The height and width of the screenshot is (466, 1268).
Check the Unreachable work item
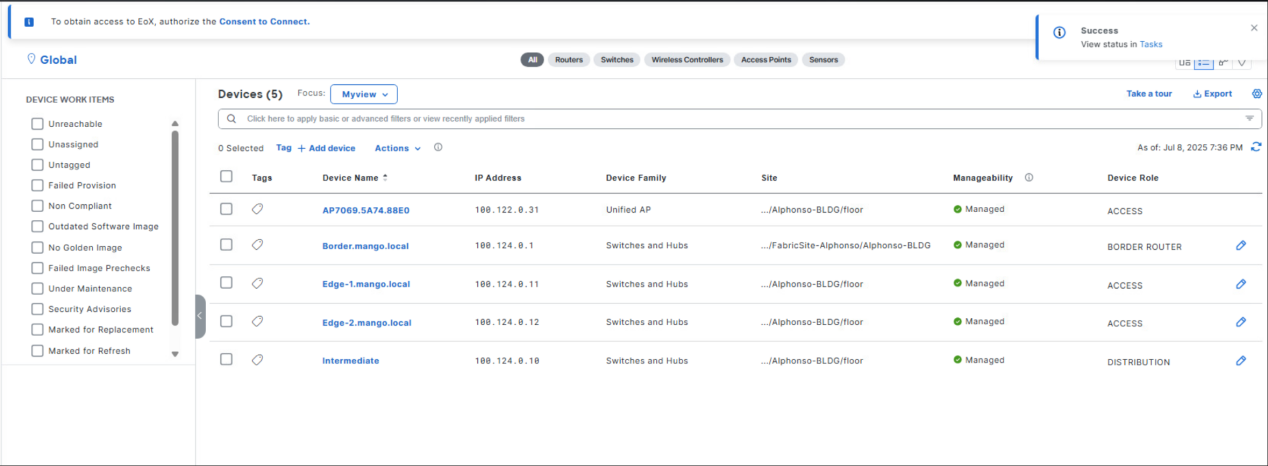[x=37, y=124]
